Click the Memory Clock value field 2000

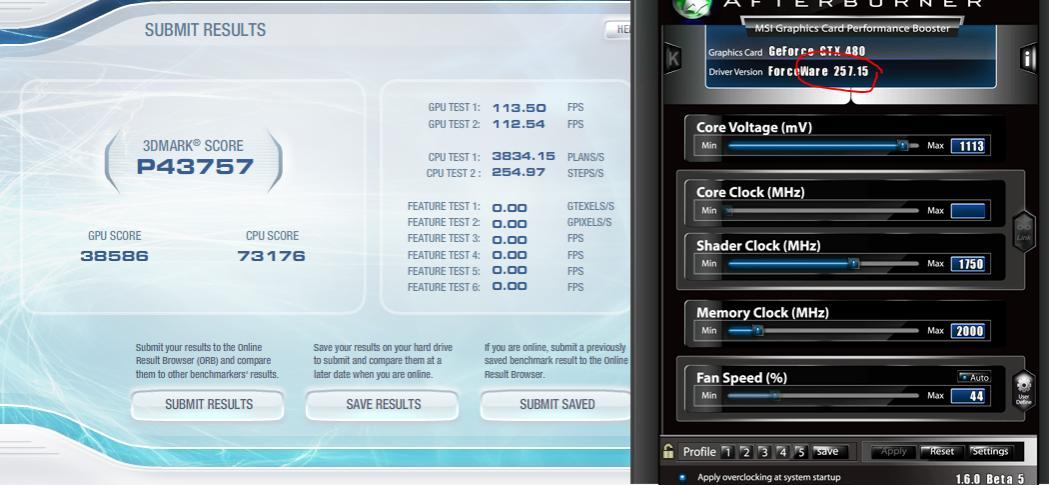(x=968, y=330)
